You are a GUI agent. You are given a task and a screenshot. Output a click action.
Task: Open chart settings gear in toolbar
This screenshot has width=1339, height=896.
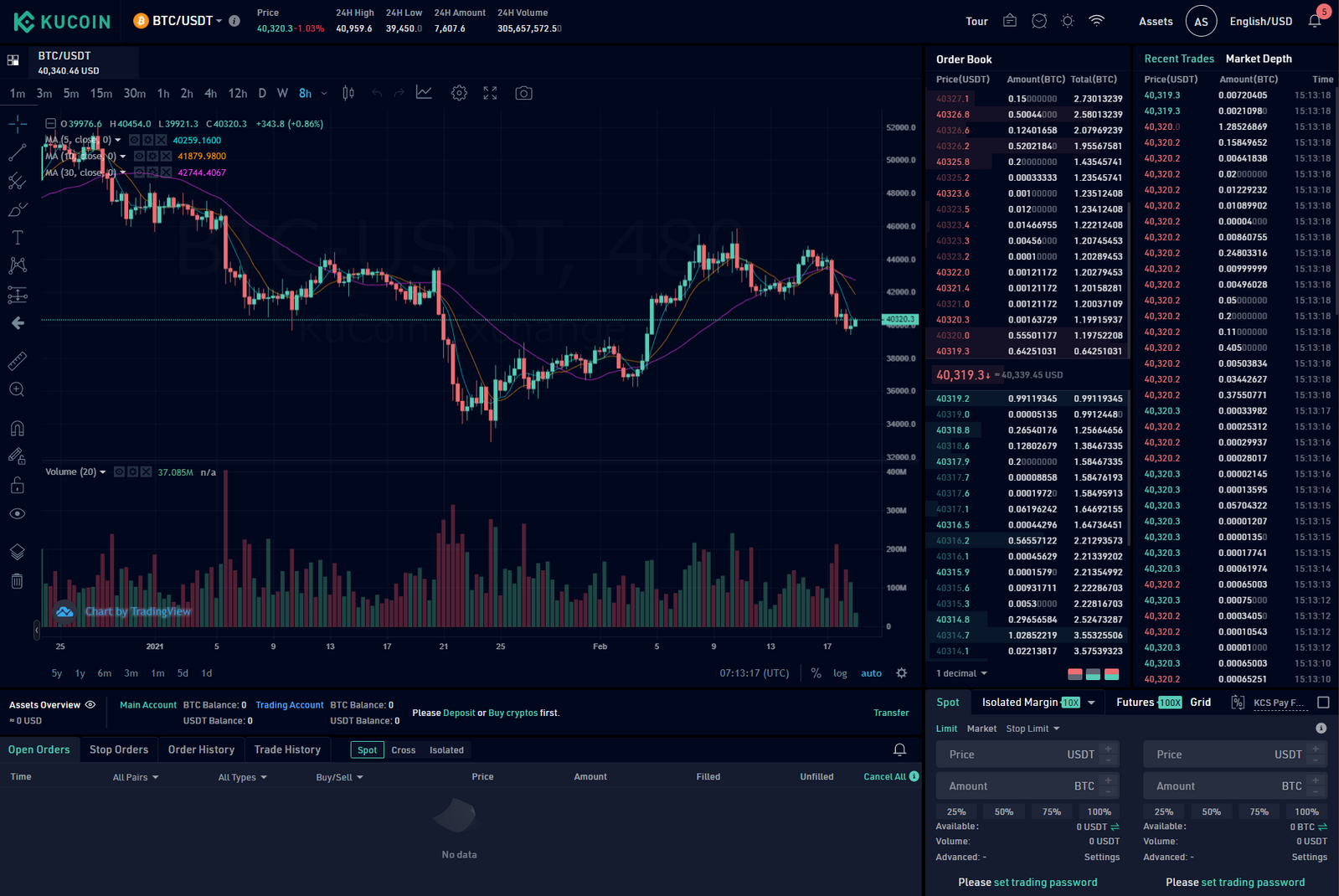[459, 93]
